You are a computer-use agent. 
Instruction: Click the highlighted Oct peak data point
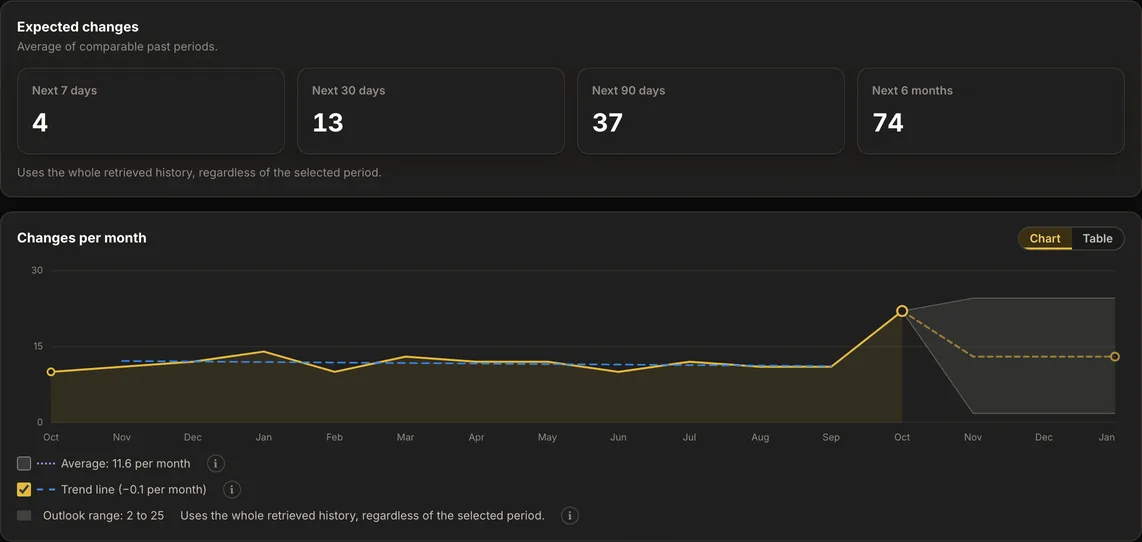tap(902, 311)
